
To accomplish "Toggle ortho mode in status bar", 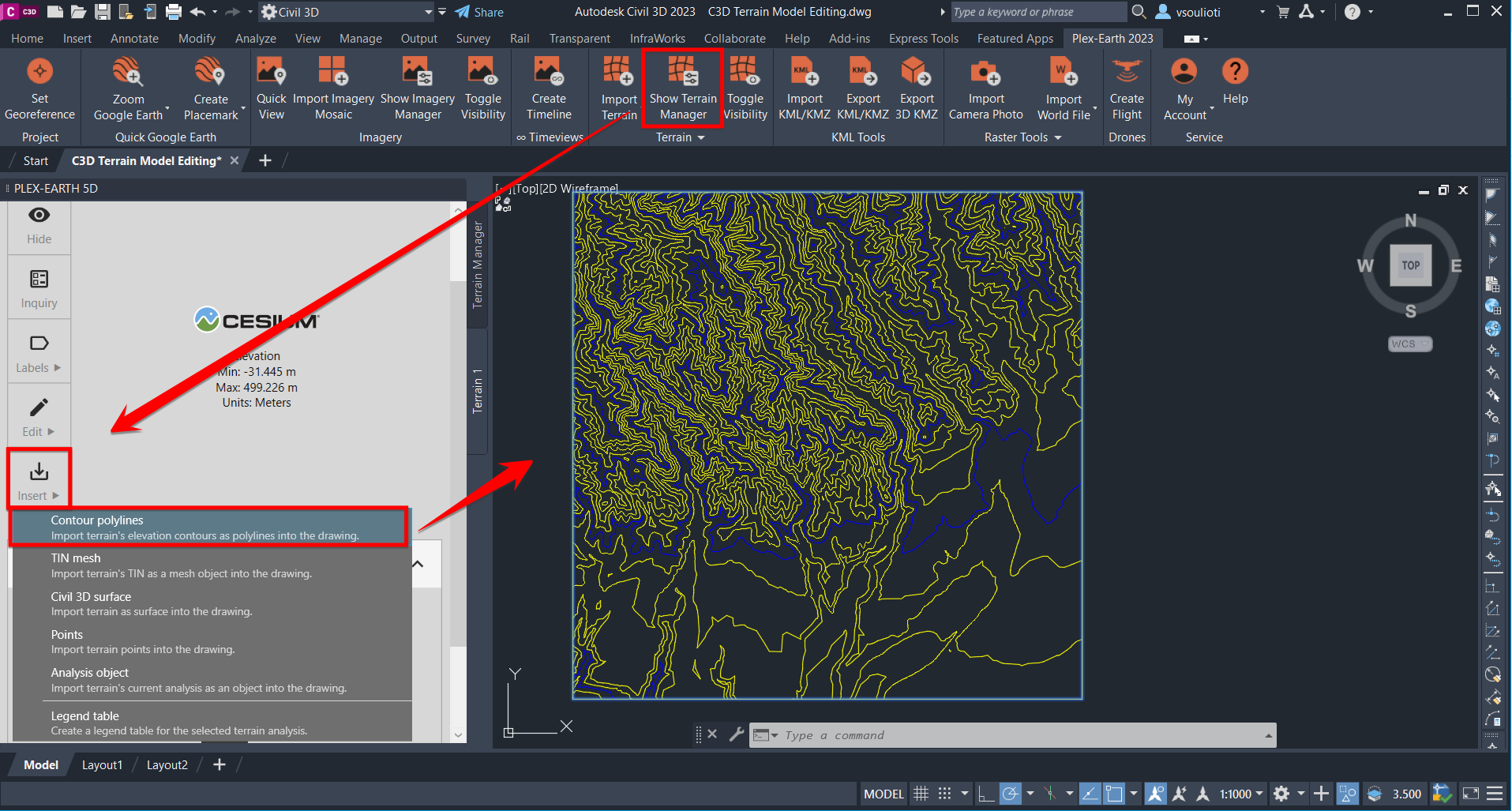I will point(985,794).
